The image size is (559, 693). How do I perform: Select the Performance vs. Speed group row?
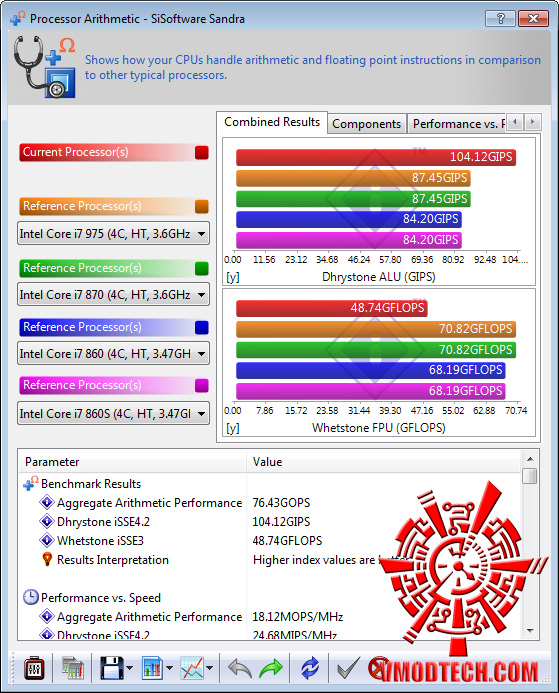click(270, 598)
